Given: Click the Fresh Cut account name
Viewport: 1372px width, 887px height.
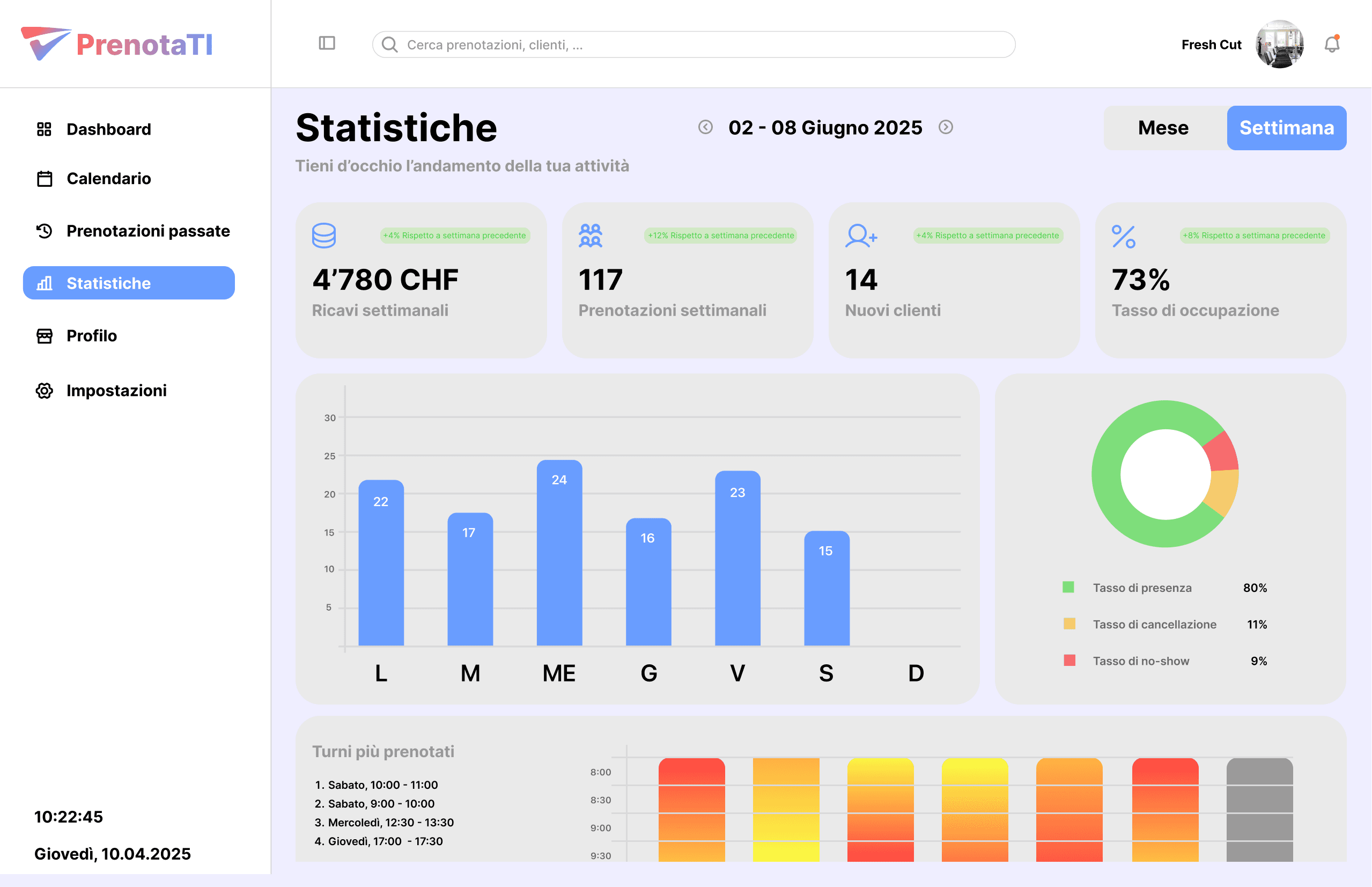Looking at the screenshot, I should [x=1212, y=45].
